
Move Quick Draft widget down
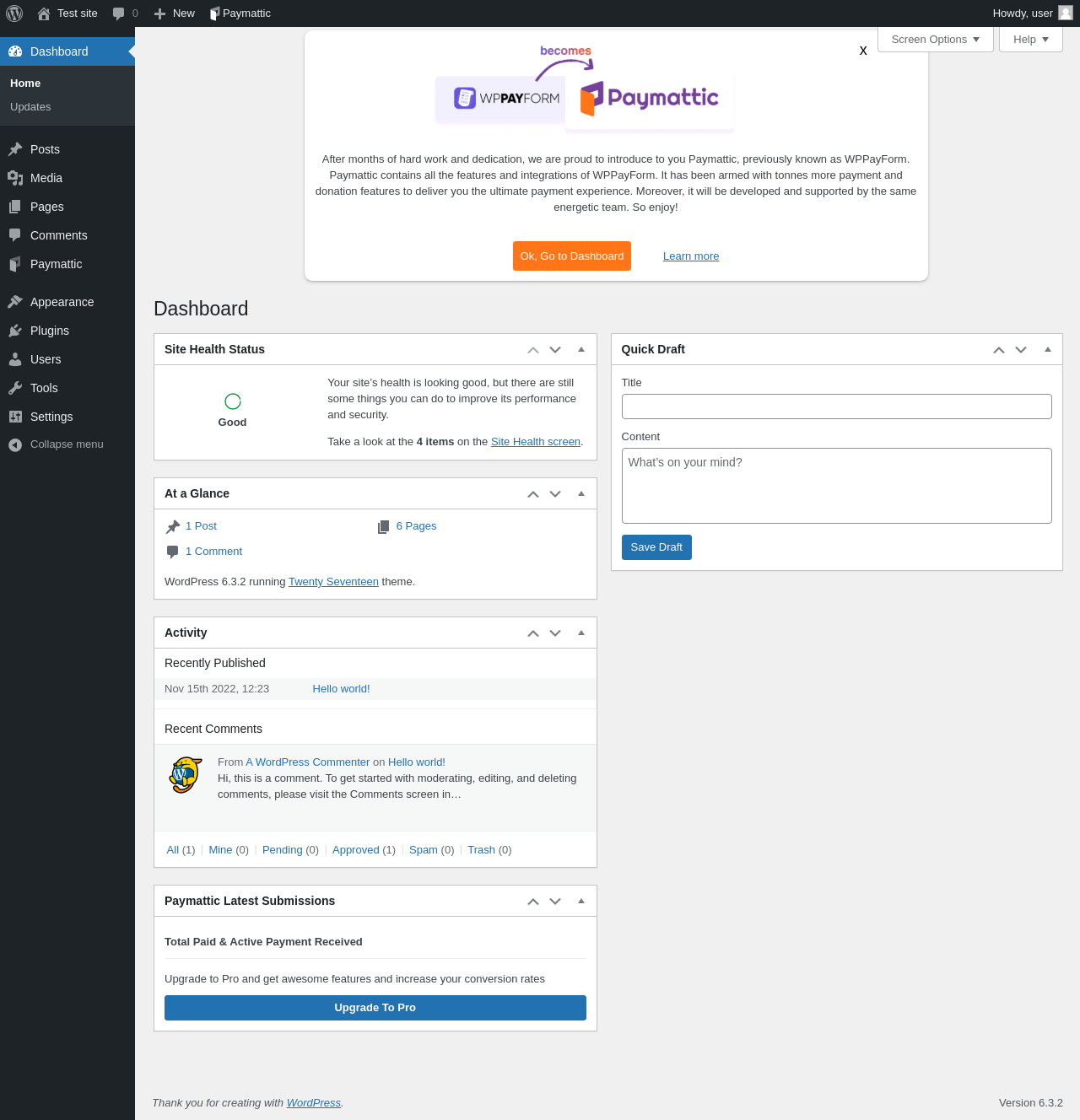tap(1021, 349)
